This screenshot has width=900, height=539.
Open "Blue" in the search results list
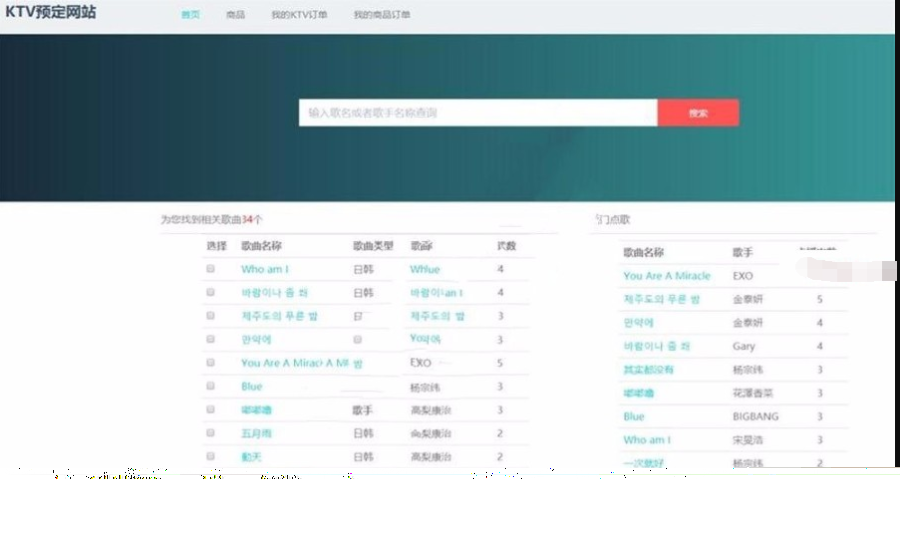pyautogui.click(x=251, y=386)
